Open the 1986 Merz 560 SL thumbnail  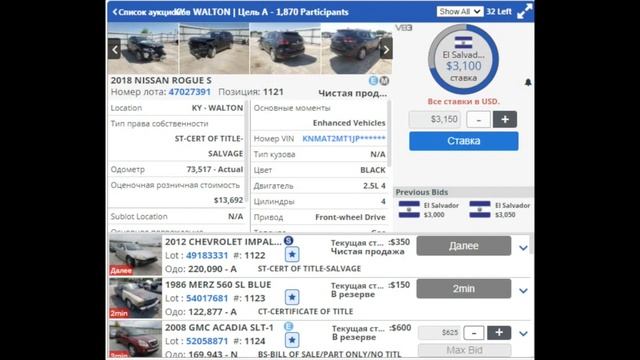click(x=135, y=298)
